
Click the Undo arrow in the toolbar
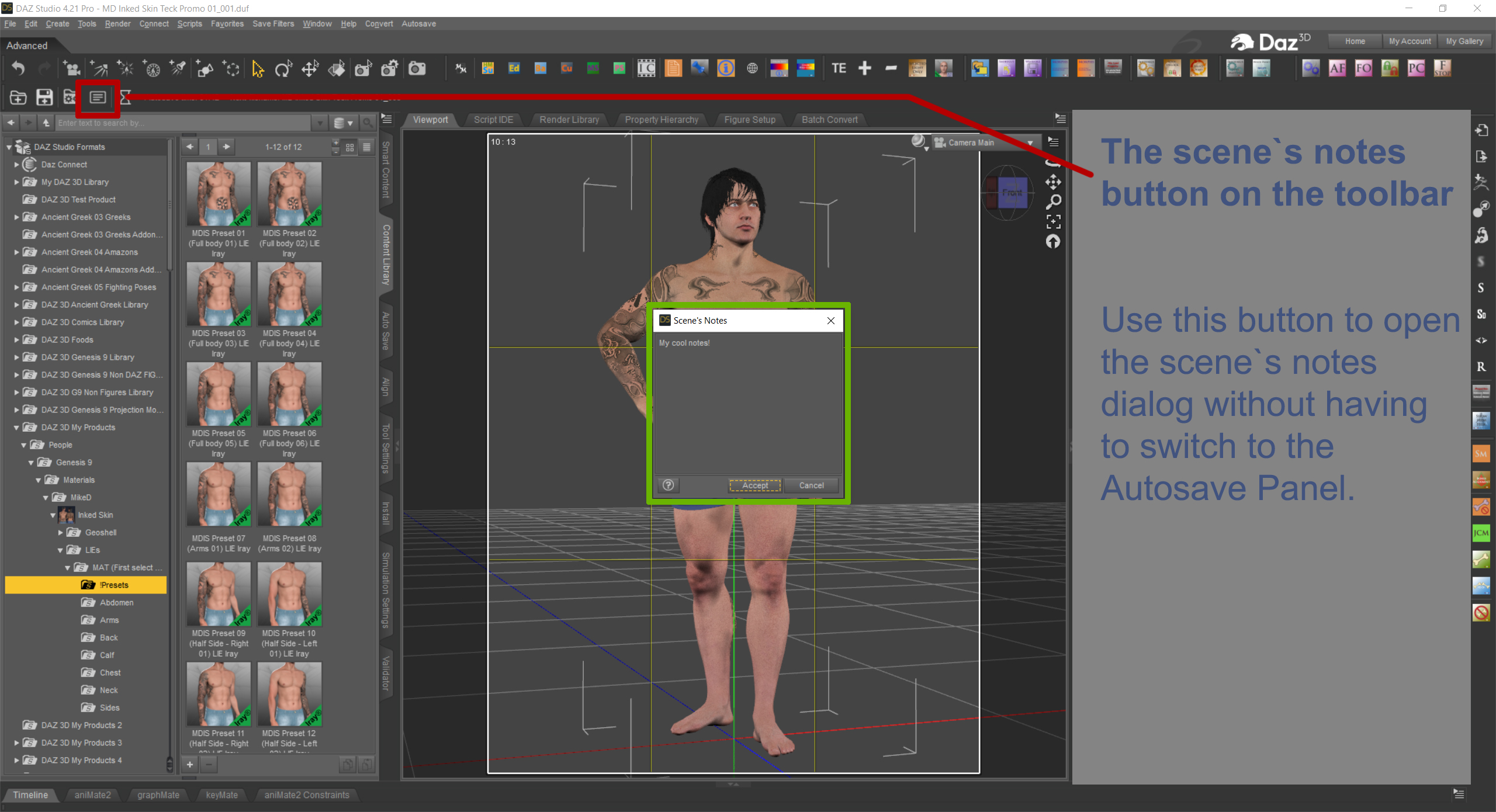18,69
